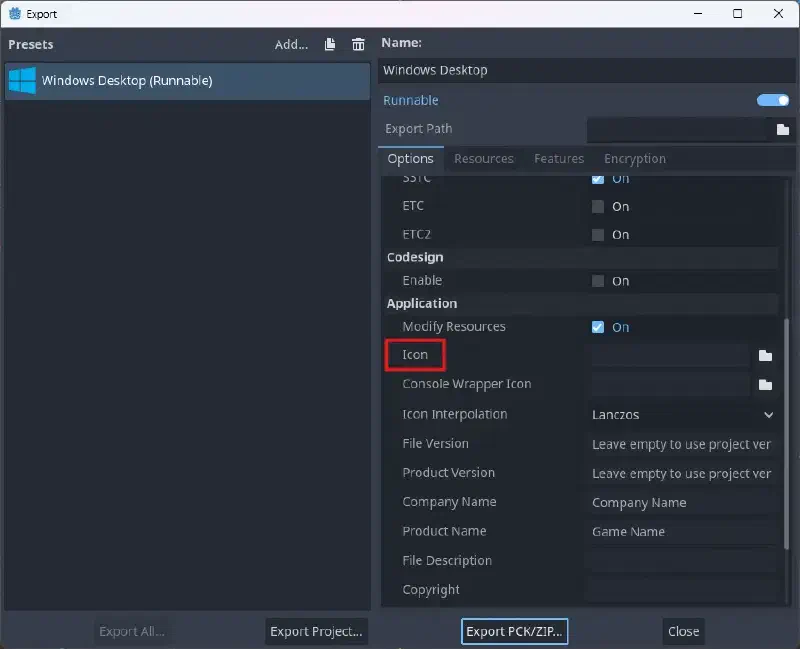Enable the ETC checkbox
800x649 pixels.
coord(597,207)
